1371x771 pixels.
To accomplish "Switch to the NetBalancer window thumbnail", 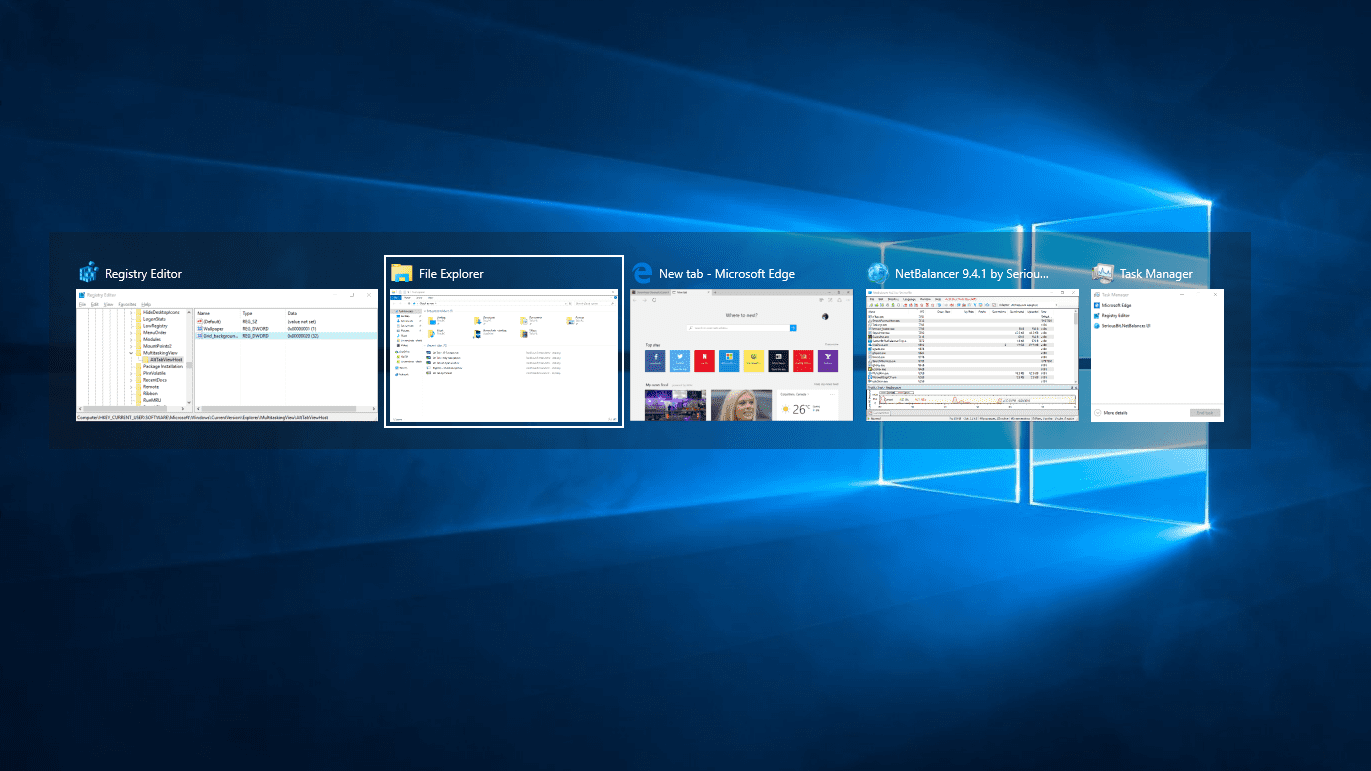I will point(972,355).
